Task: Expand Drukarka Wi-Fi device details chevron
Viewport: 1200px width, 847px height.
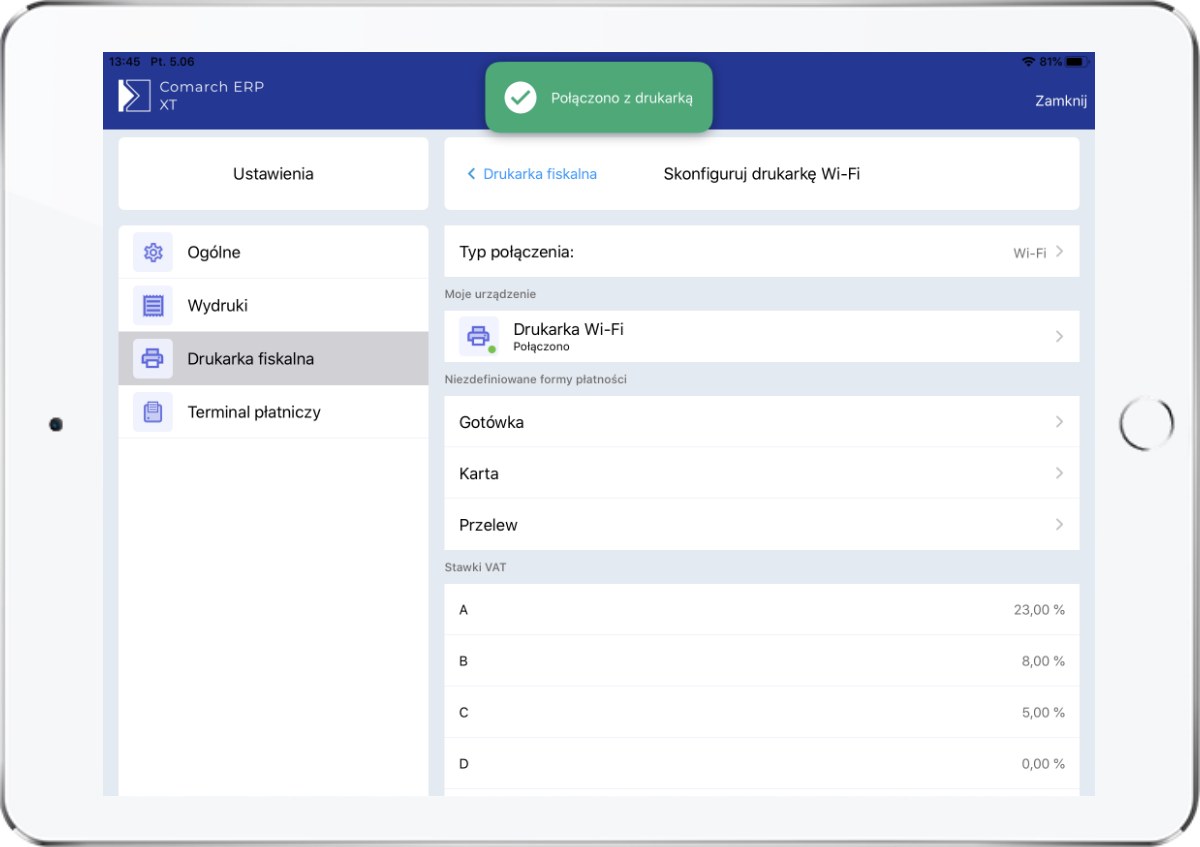Action: [1058, 337]
